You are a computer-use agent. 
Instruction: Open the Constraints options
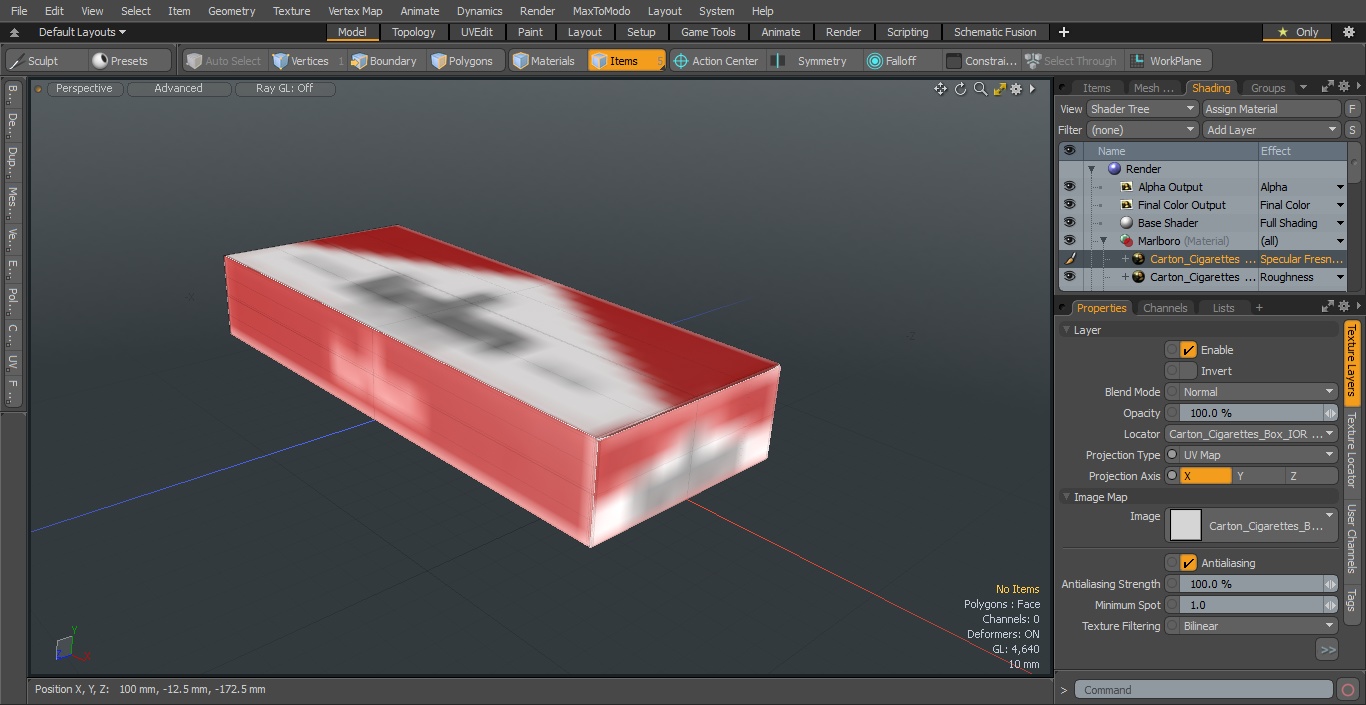click(982, 61)
